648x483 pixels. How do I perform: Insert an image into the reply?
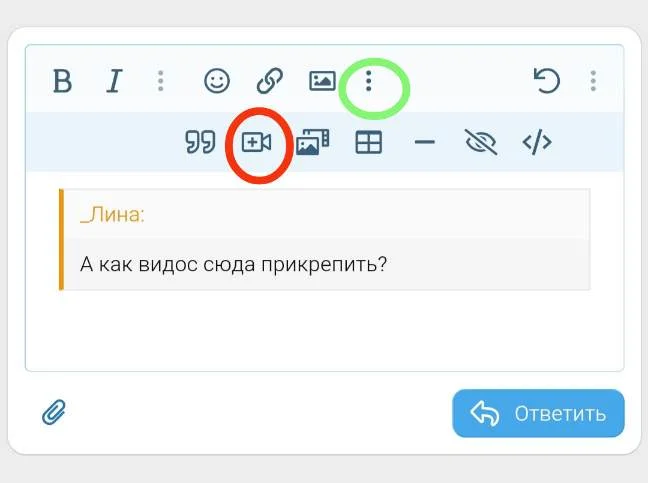click(322, 82)
